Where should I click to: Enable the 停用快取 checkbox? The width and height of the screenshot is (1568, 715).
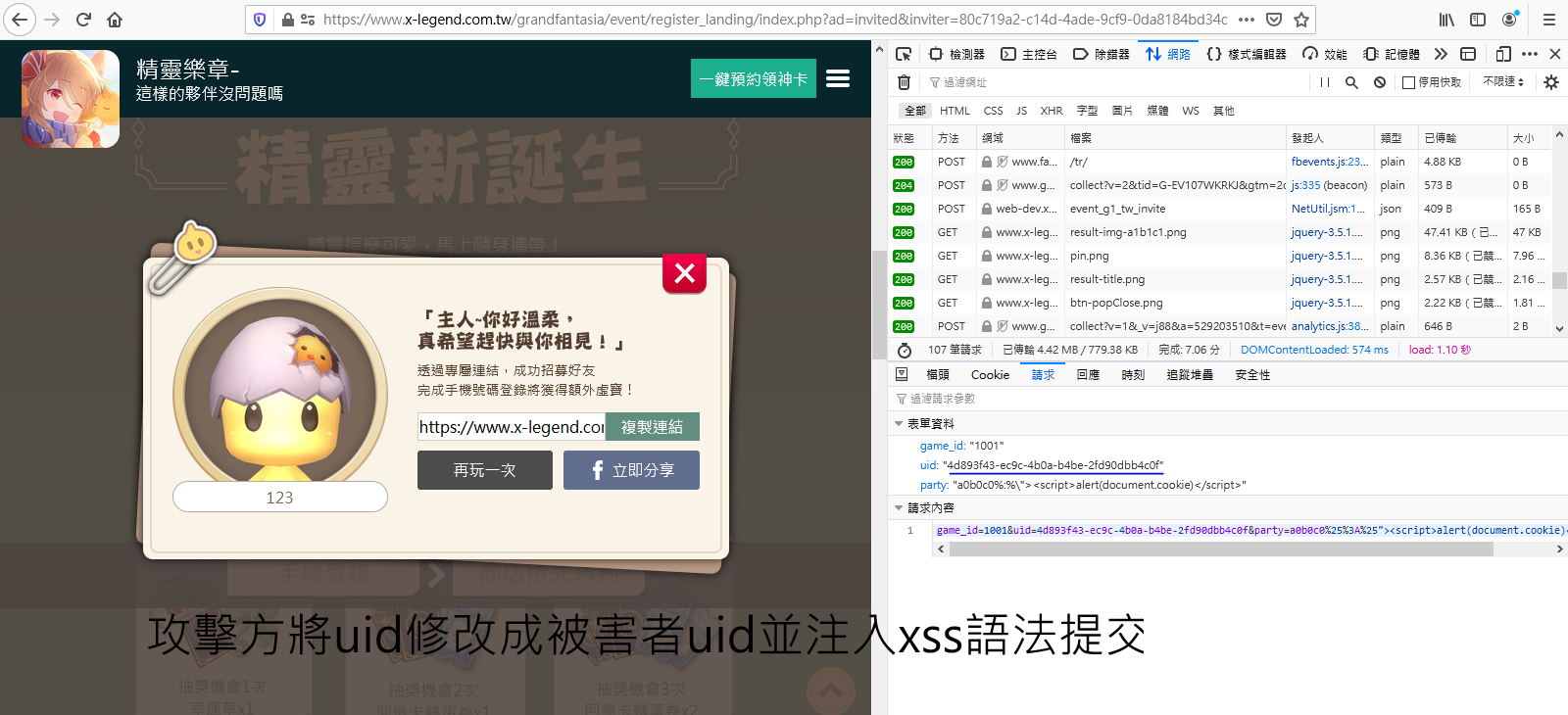pyautogui.click(x=1408, y=82)
